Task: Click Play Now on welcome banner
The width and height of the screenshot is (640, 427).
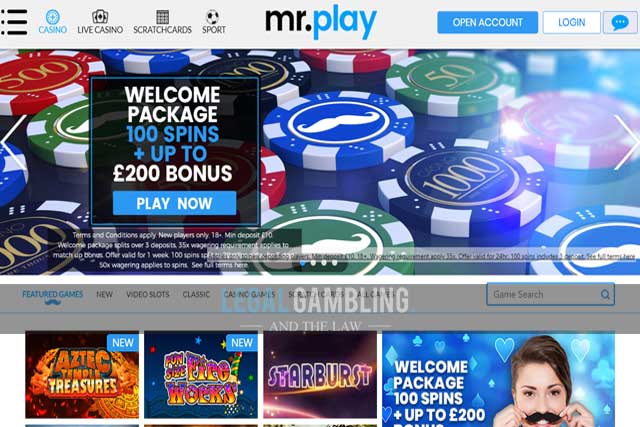Action: click(x=175, y=203)
